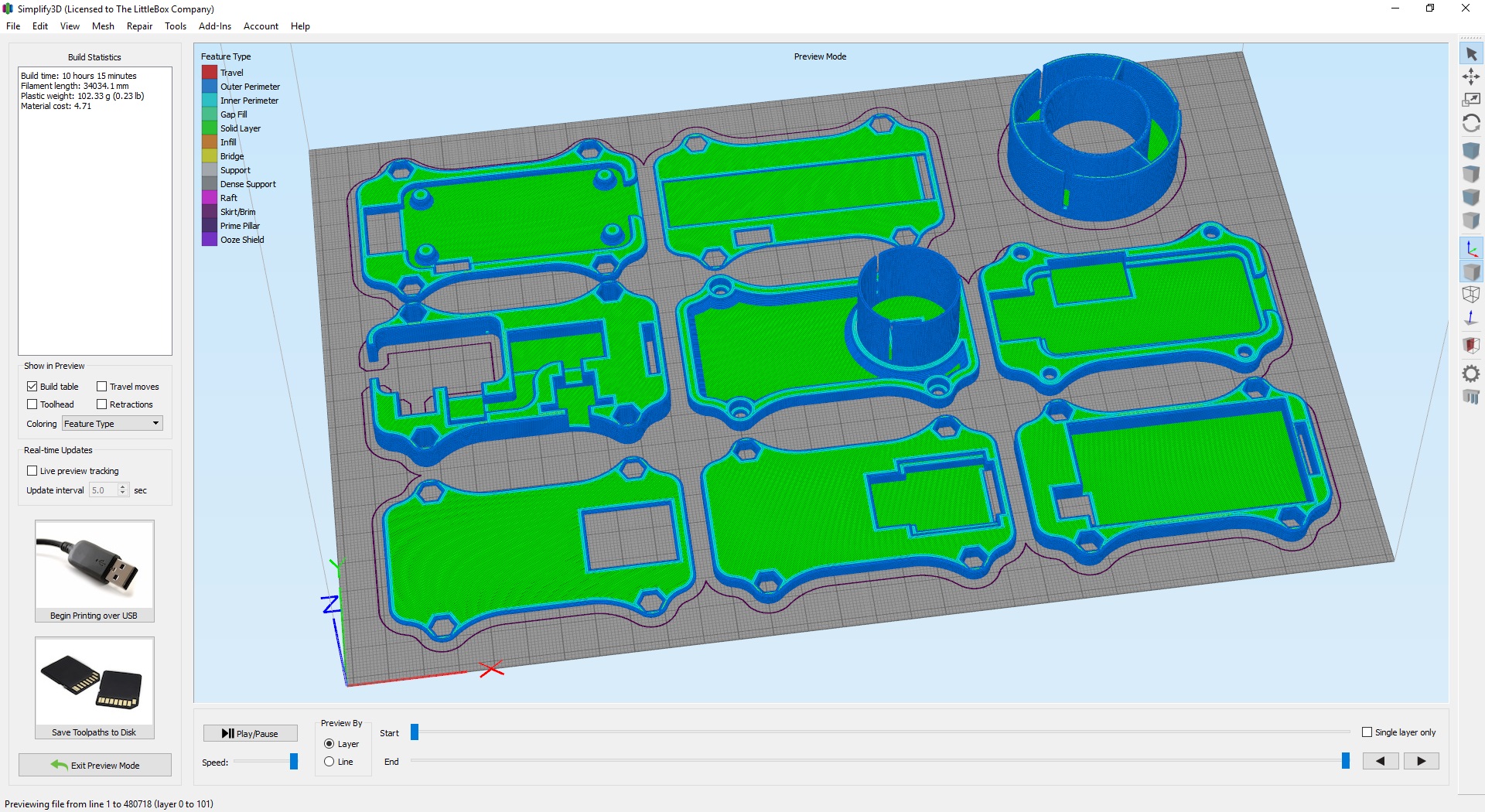Click the End layer slider handle
This screenshot has height=812, width=1485.
[x=1346, y=761]
